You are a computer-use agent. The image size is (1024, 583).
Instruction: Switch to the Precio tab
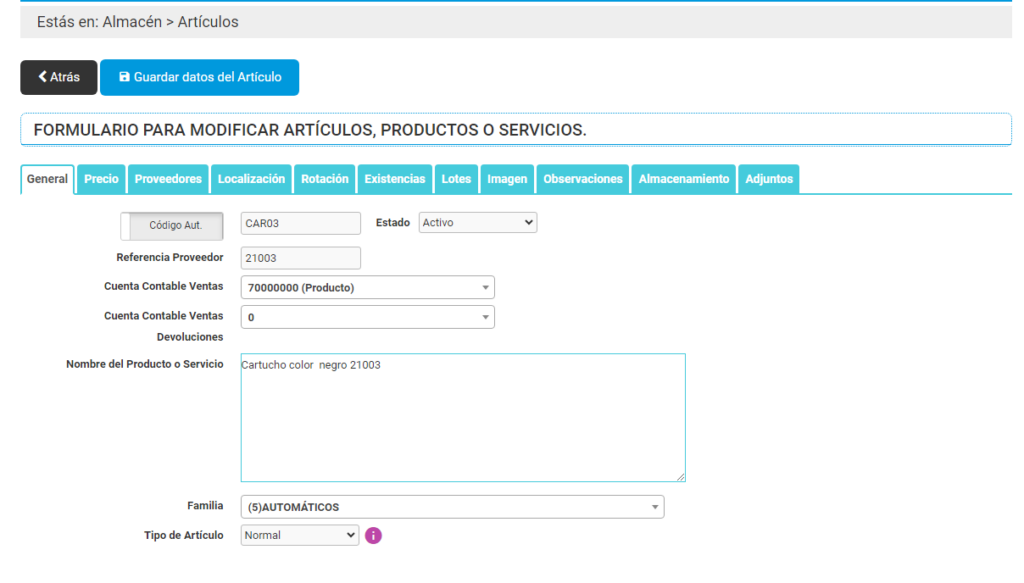[101, 179]
